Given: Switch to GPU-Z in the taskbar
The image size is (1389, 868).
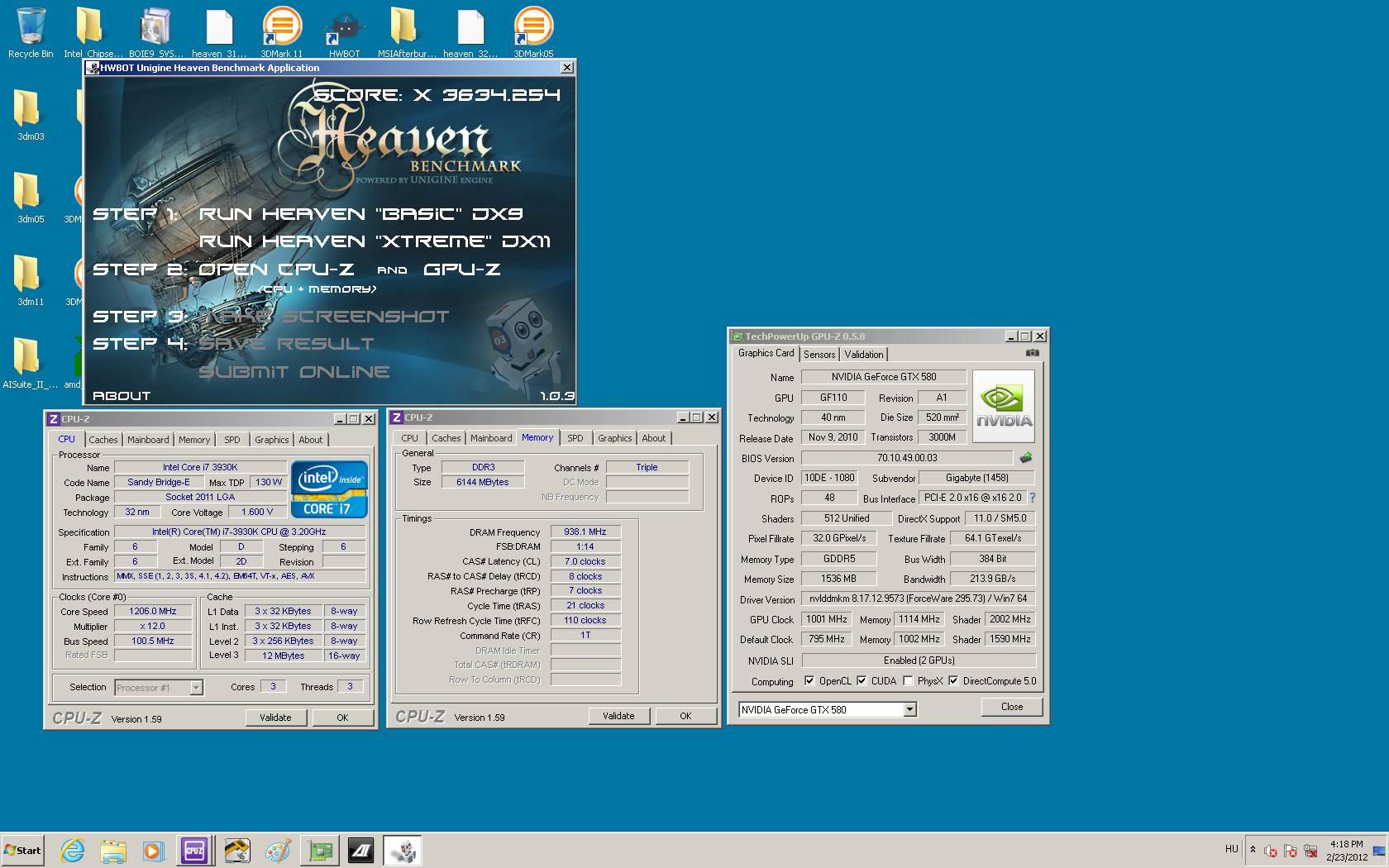Looking at the screenshot, I should [x=319, y=850].
